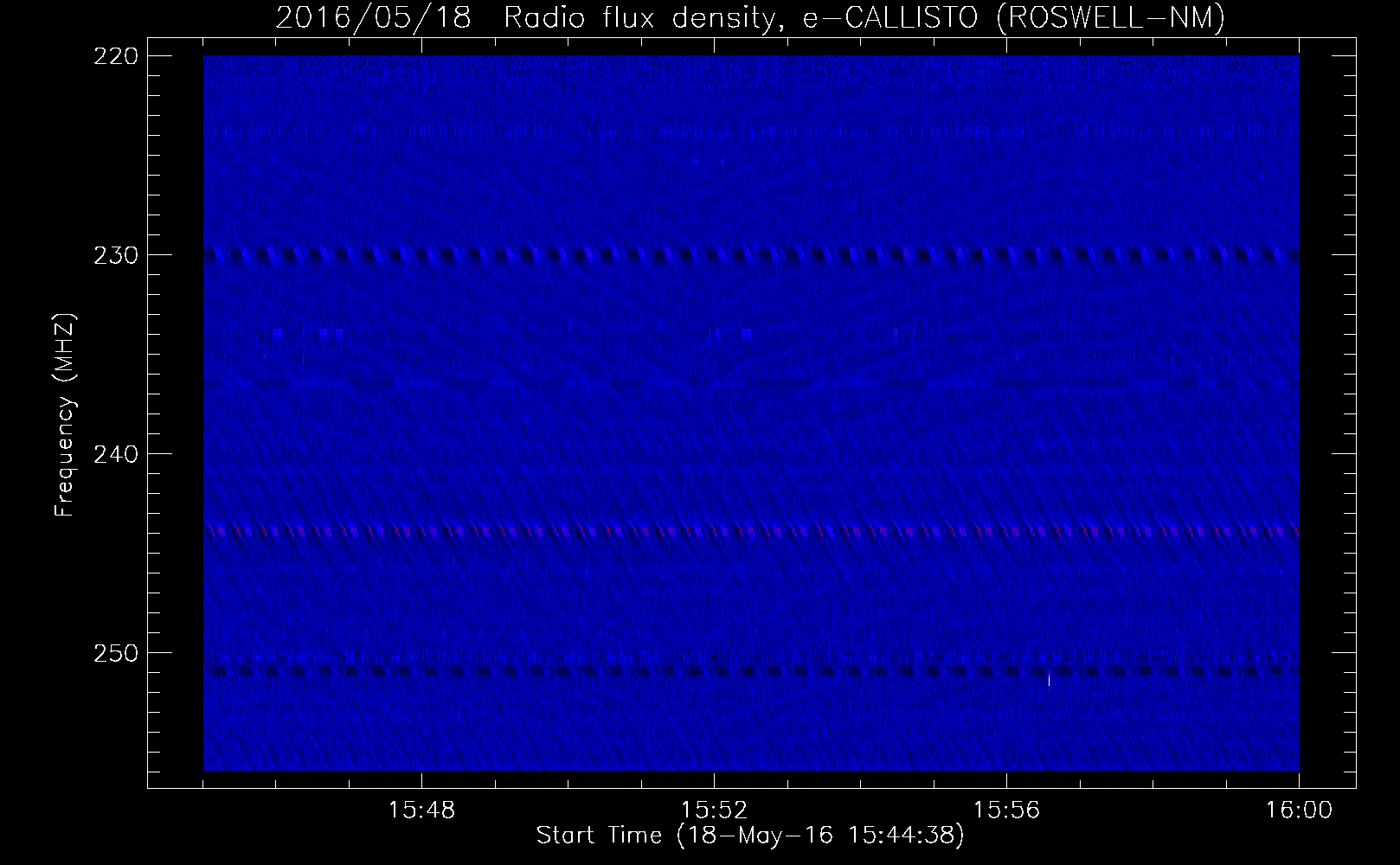Click the dashed interference band at 230 MHz
This screenshot has width=1400, height=865.
pyautogui.click(x=751, y=254)
